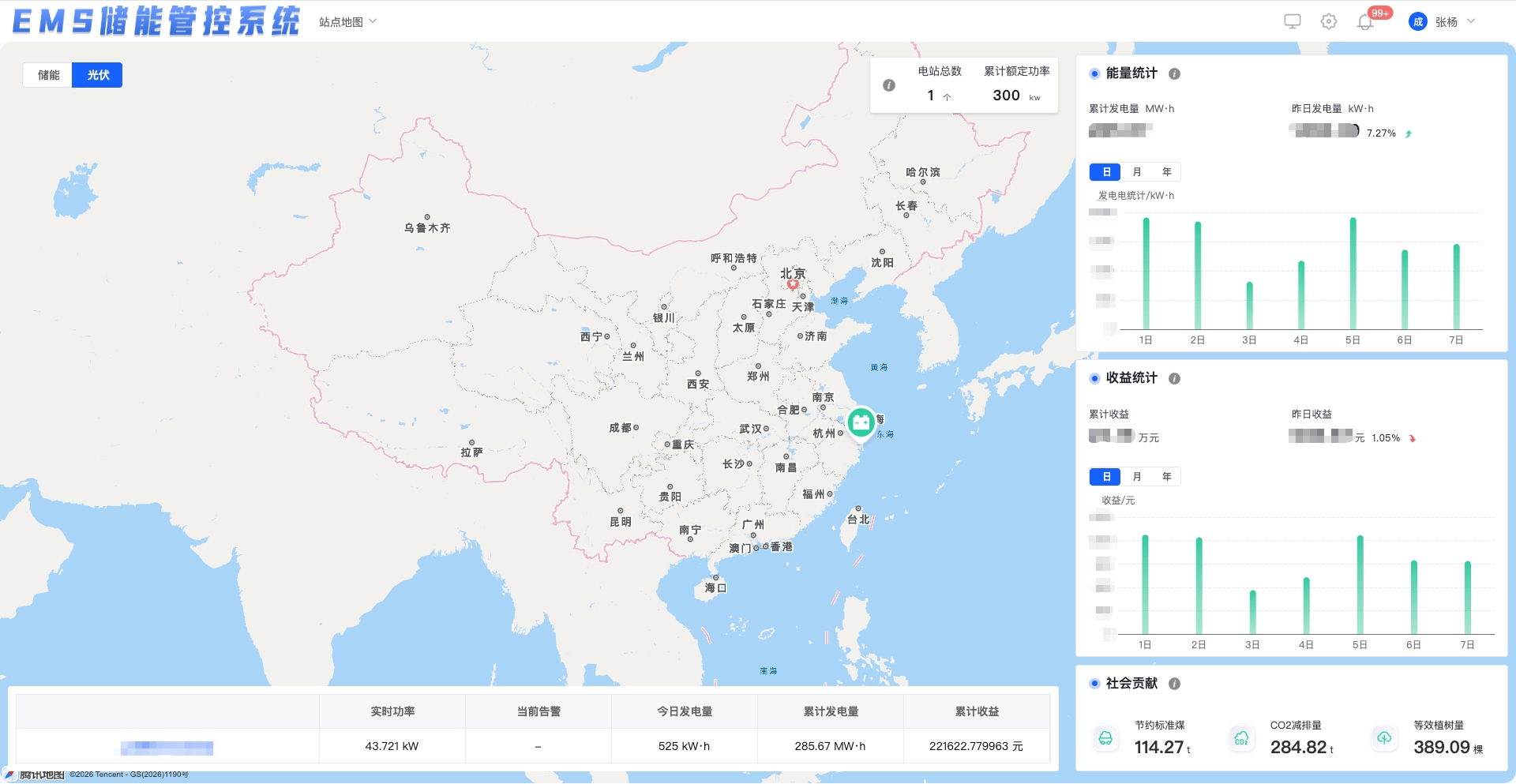Click the 285.67 MW·h table cell
The width and height of the screenshot is (1516, 784).
[x=831, y=746]
